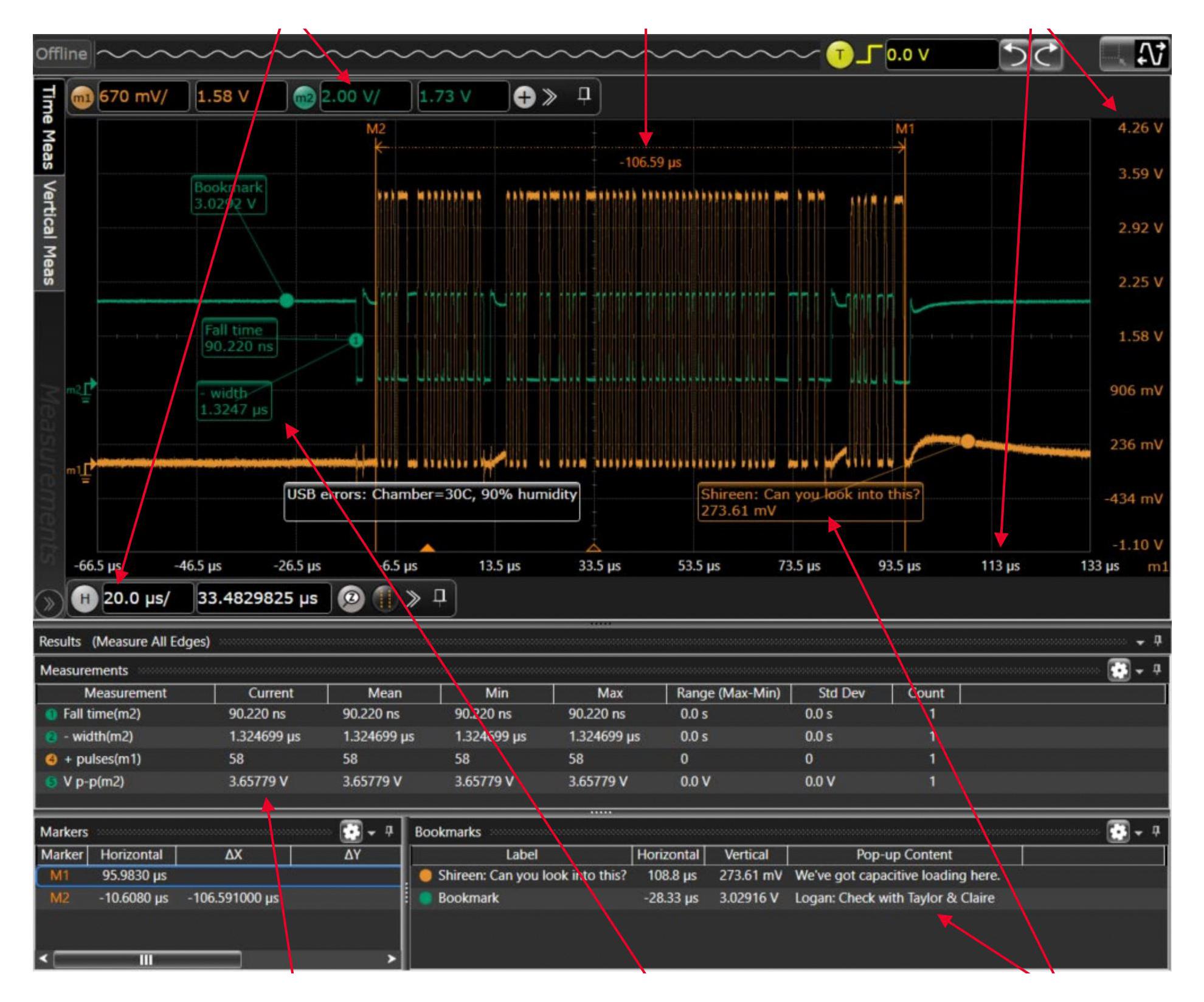Viewport: 1204px width, 1002px height.
Task: Click the redo arrow button
Action: click(1048, 55)
